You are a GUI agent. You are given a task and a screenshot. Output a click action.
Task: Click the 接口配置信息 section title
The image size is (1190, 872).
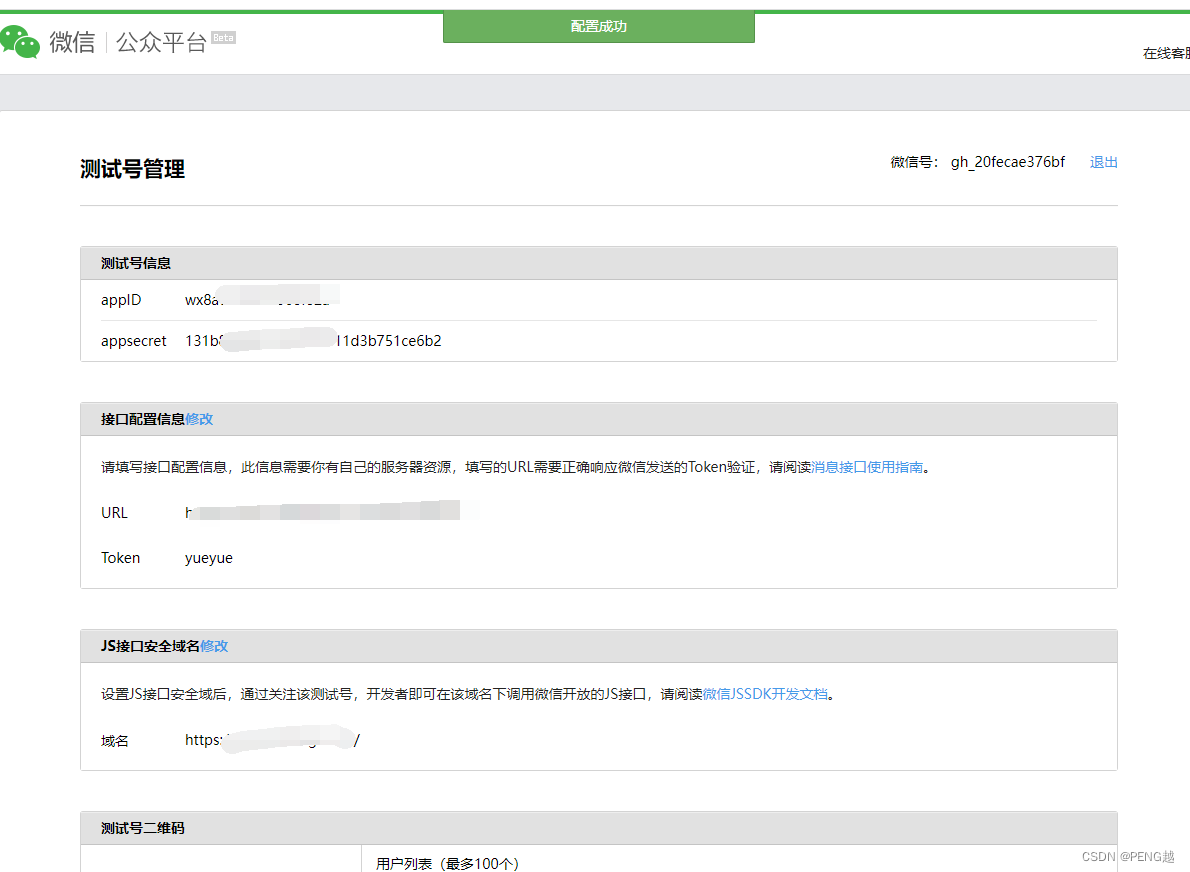143,419
